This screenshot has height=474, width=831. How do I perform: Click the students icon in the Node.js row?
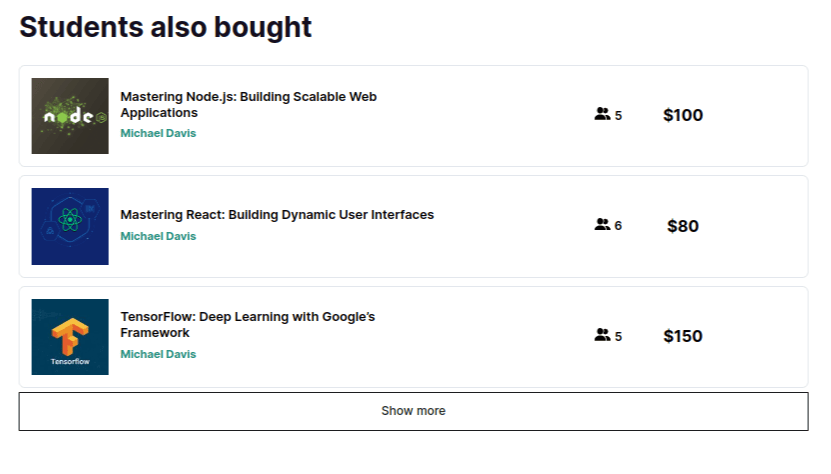(602, 115)
